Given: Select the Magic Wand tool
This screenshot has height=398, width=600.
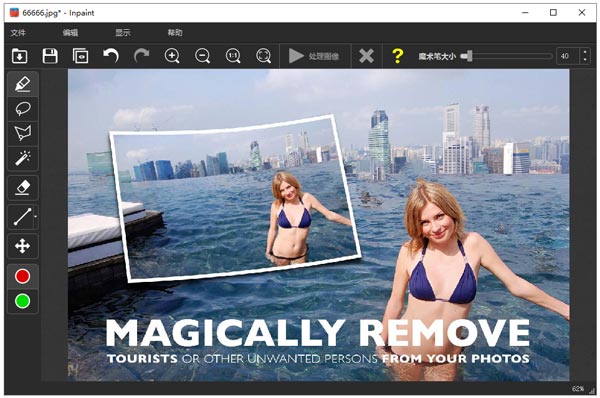Looking at the screenshot, I should 23,158.
